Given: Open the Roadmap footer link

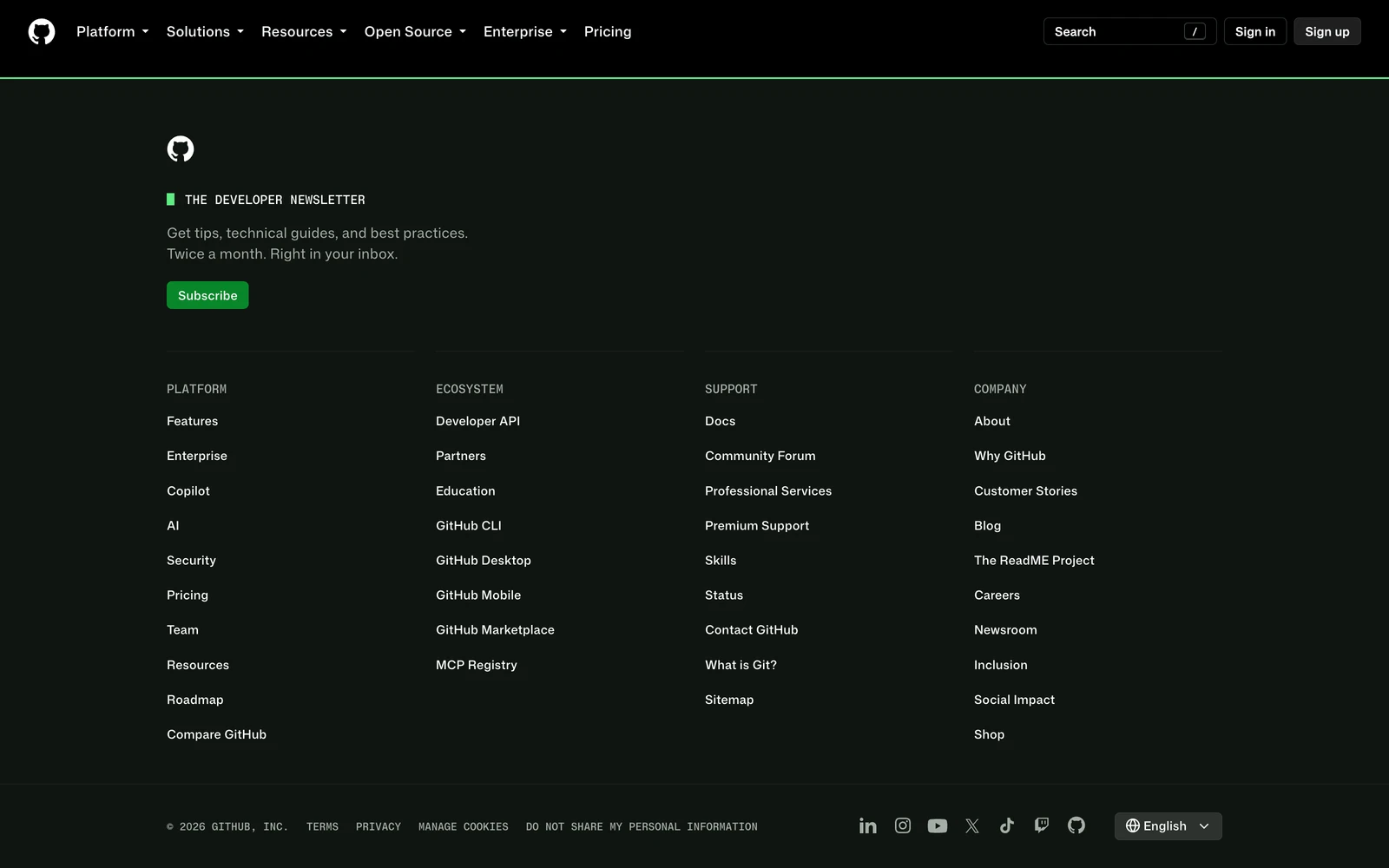Looking at the screenshot, I should 195,700.
